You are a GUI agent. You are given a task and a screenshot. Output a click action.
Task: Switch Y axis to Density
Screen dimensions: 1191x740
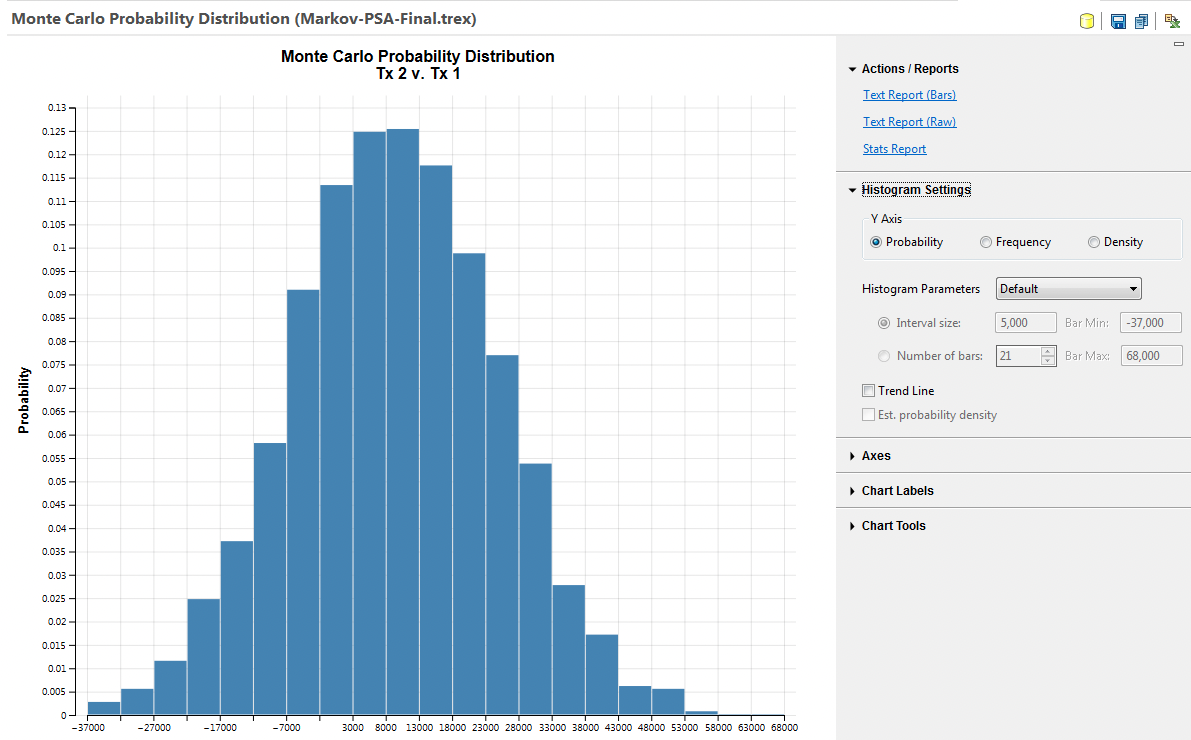1093,241
